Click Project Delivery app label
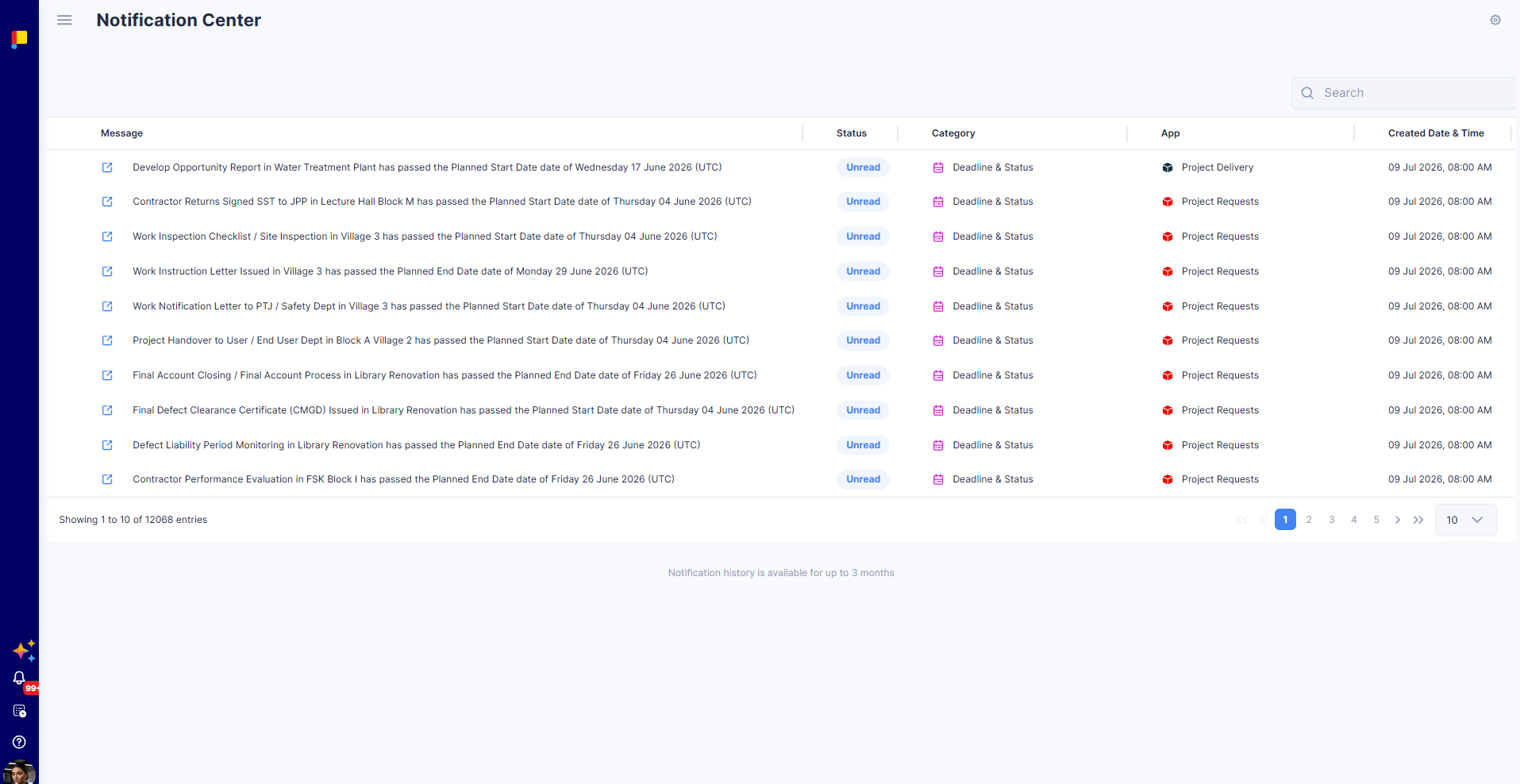Image resolution: width=1520 pixels, height=784 pixels. (x=1218, y=167)
